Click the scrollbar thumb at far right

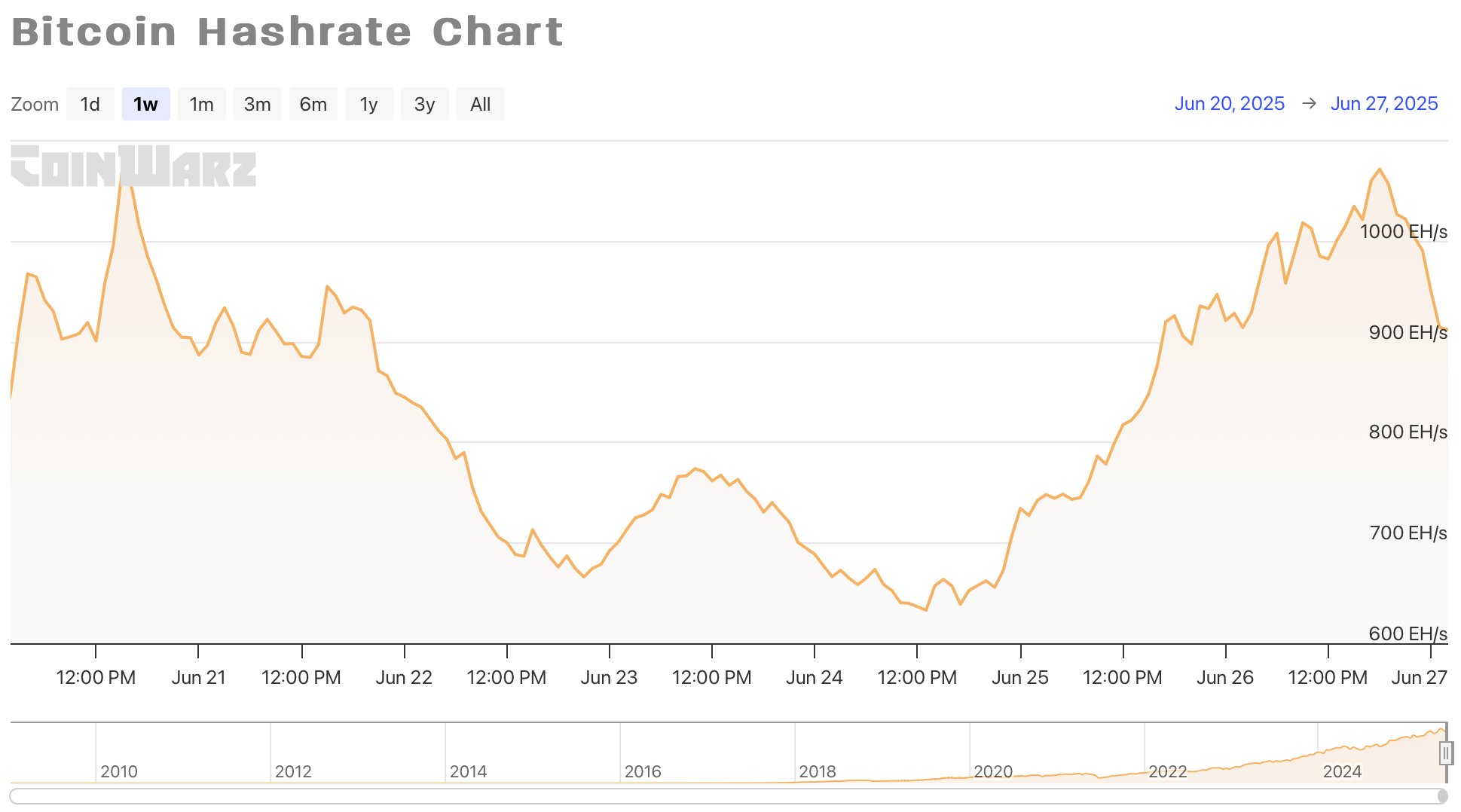1441,795
